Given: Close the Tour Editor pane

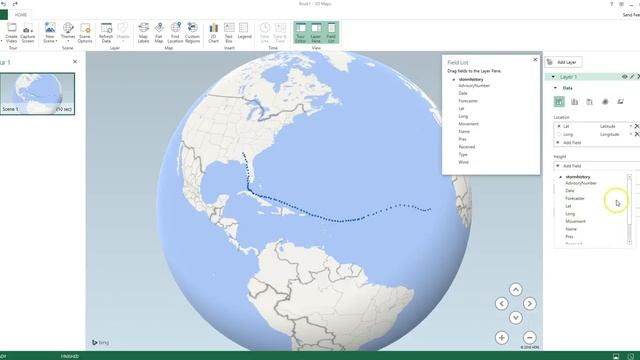Looking at the screenshot, I should (x=75, y=62).
